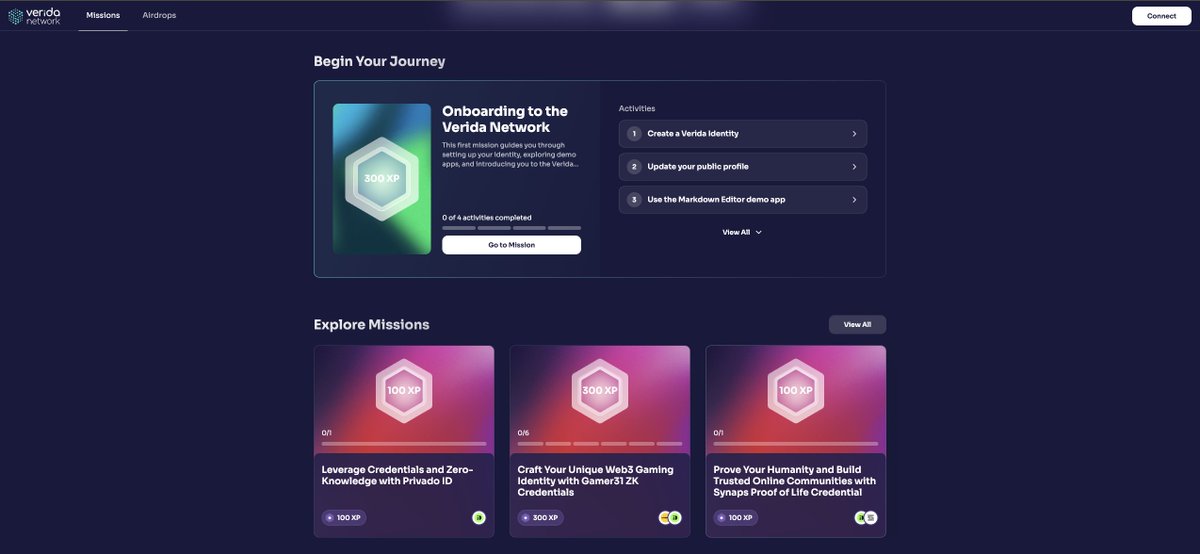Click the 0 of 4 activities completed text
Viewport: 1200px width, 554px height.
pyautogui.click(x=487, y=217)
